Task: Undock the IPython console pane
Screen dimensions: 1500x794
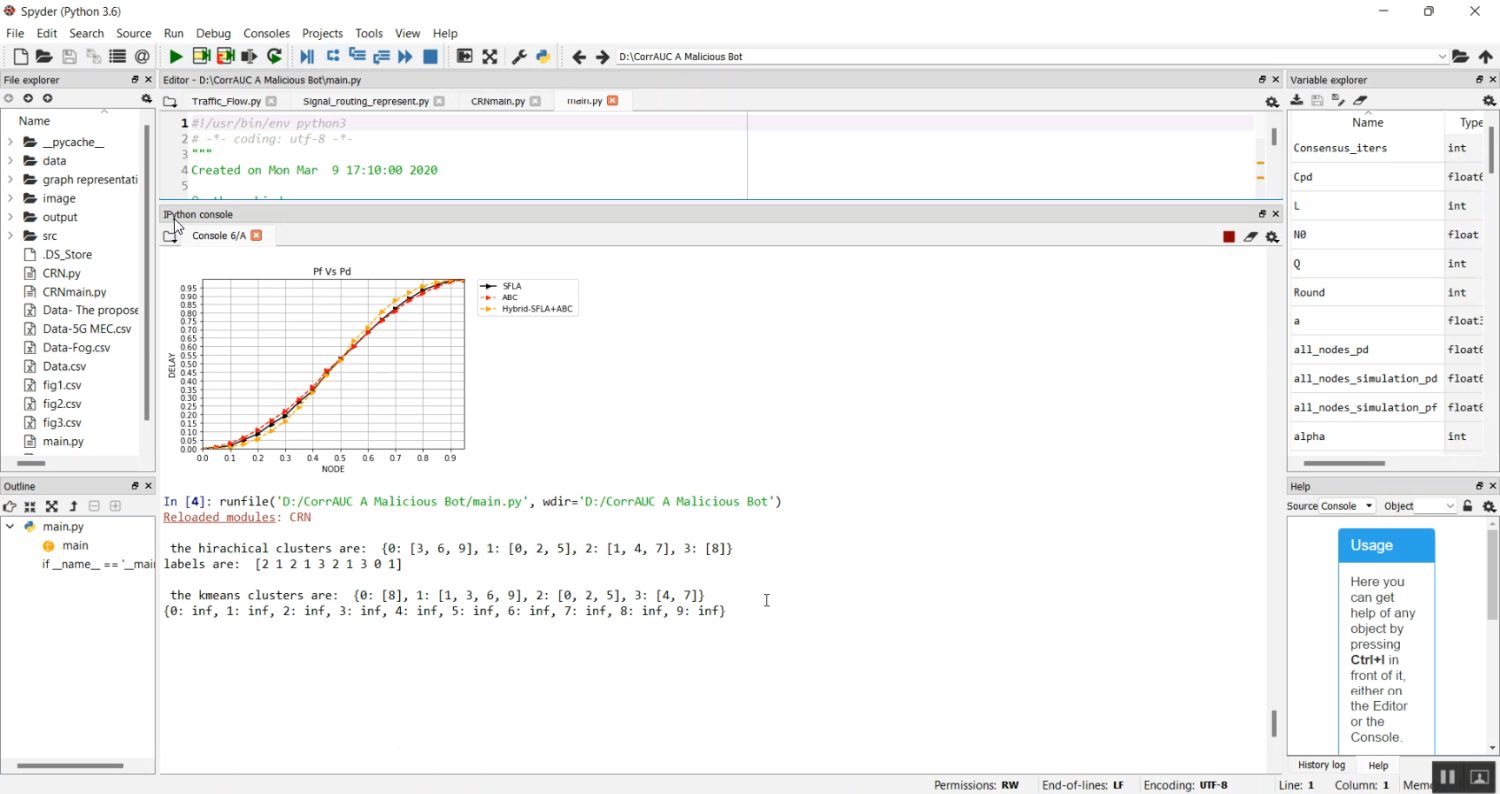Action: pos(1262,214)
